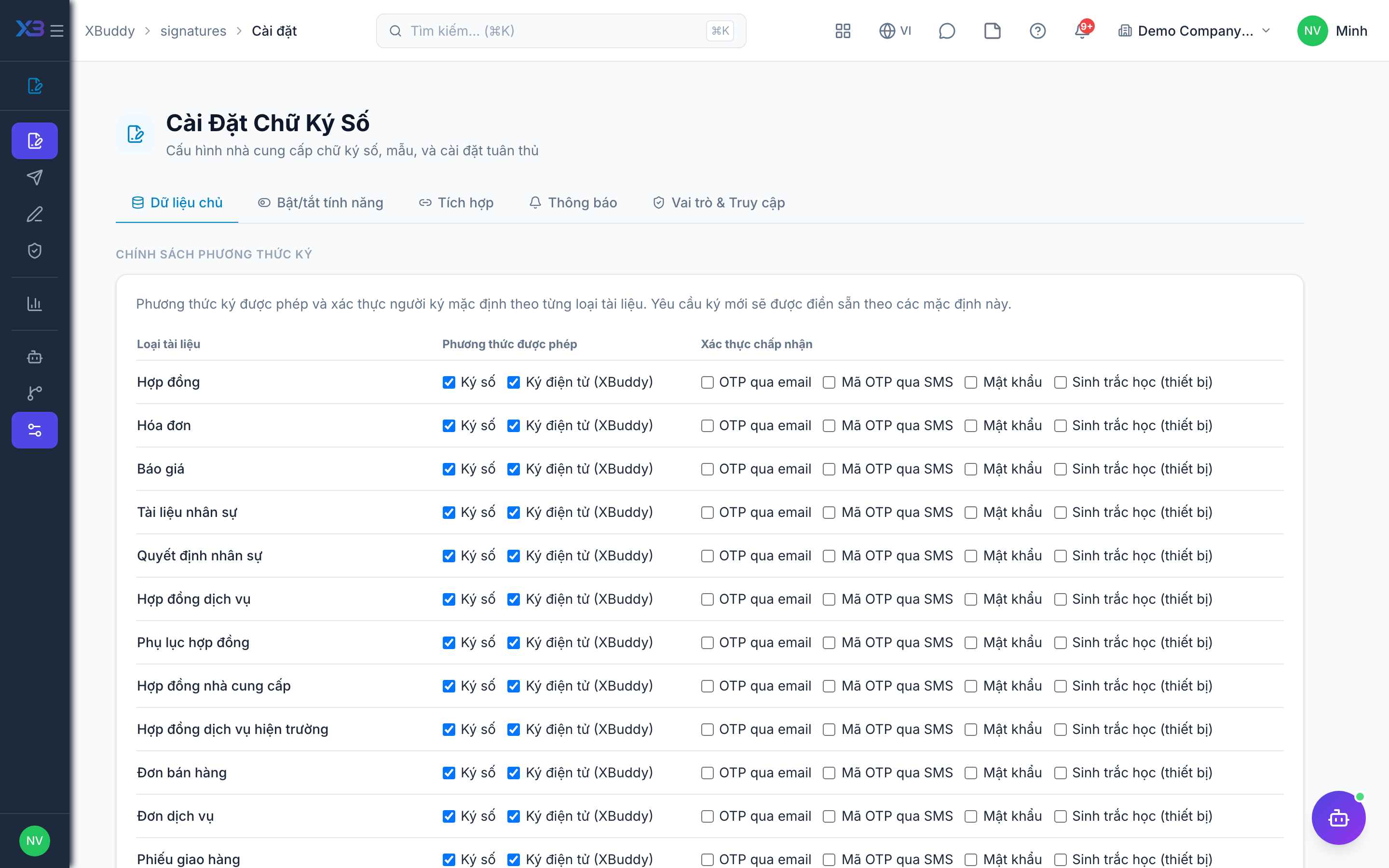Open the top sidebar signature document icon
The image size is (1389, 868).
(34, 85)
